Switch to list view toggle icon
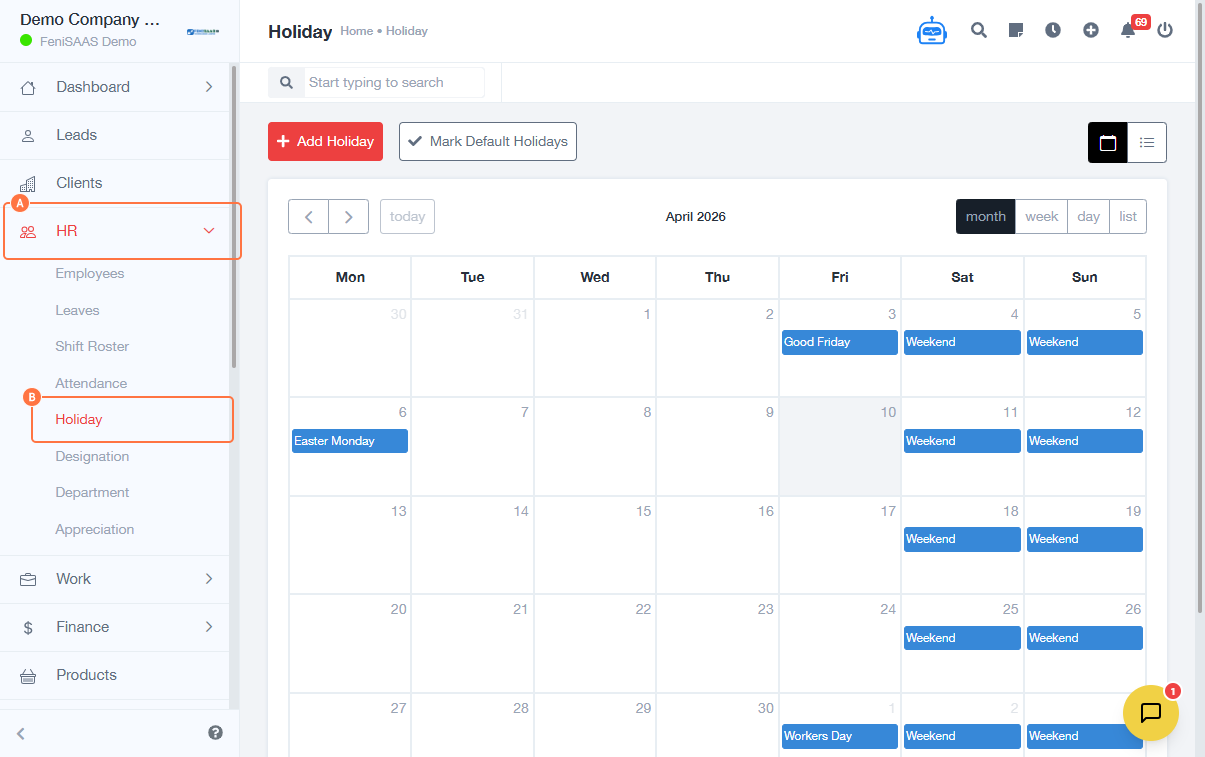The width and height of the screenshot is (1205, 757). click(x=1147, y=142)
